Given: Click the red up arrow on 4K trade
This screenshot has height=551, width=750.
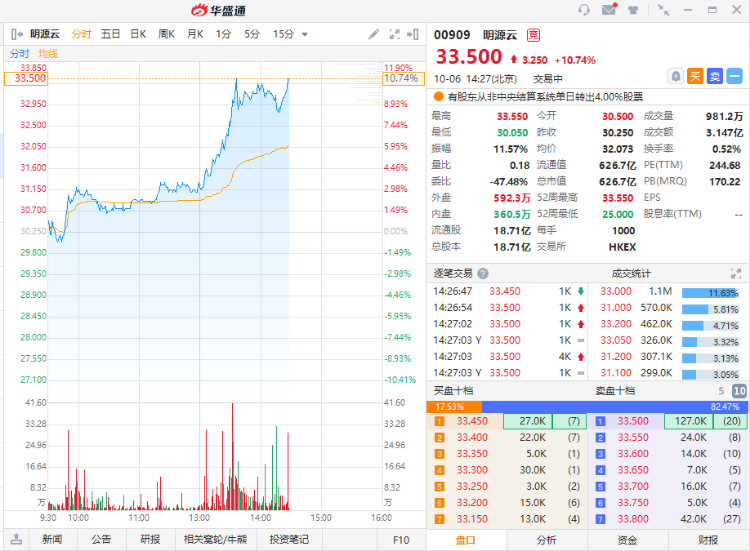Looking at the screenshot, I should point(581,356).
